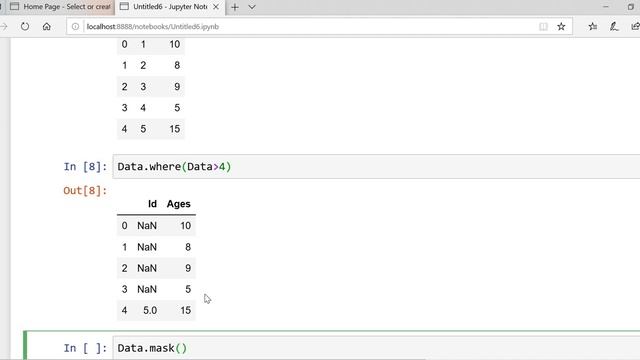Screen dimensions: 640x360
Task: Select Ages value 9 in Out[8] table
Action: point(188,268)
